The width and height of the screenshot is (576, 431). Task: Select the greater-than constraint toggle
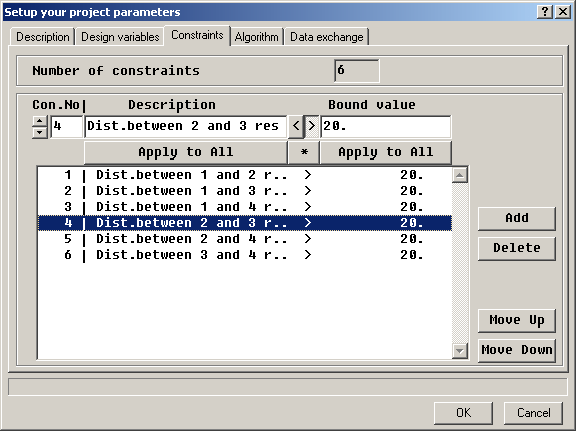tap(312, 127)
